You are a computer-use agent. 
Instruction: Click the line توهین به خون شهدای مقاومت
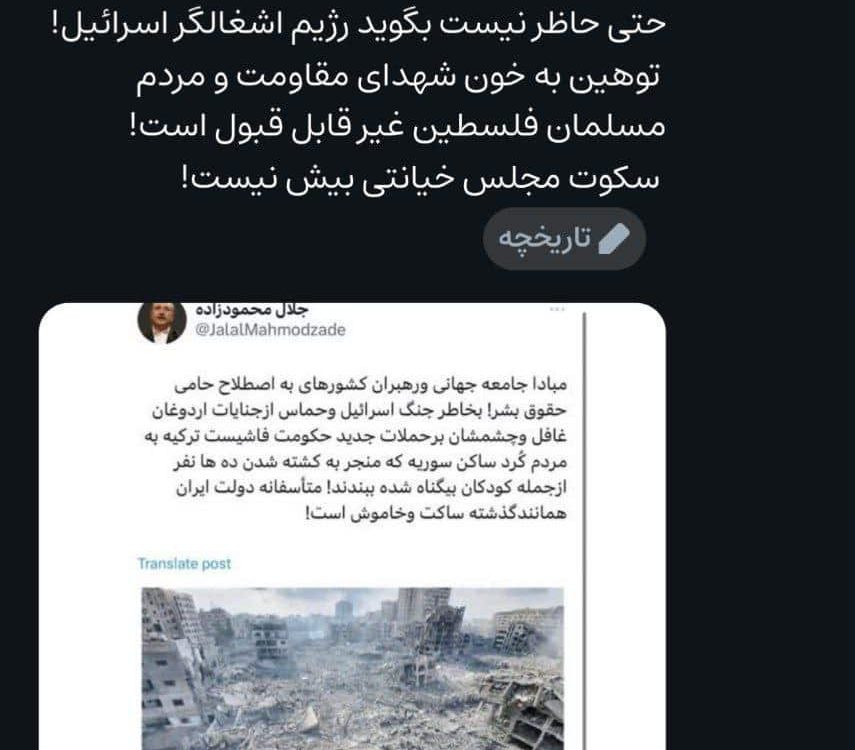click(x=398, y=78)
